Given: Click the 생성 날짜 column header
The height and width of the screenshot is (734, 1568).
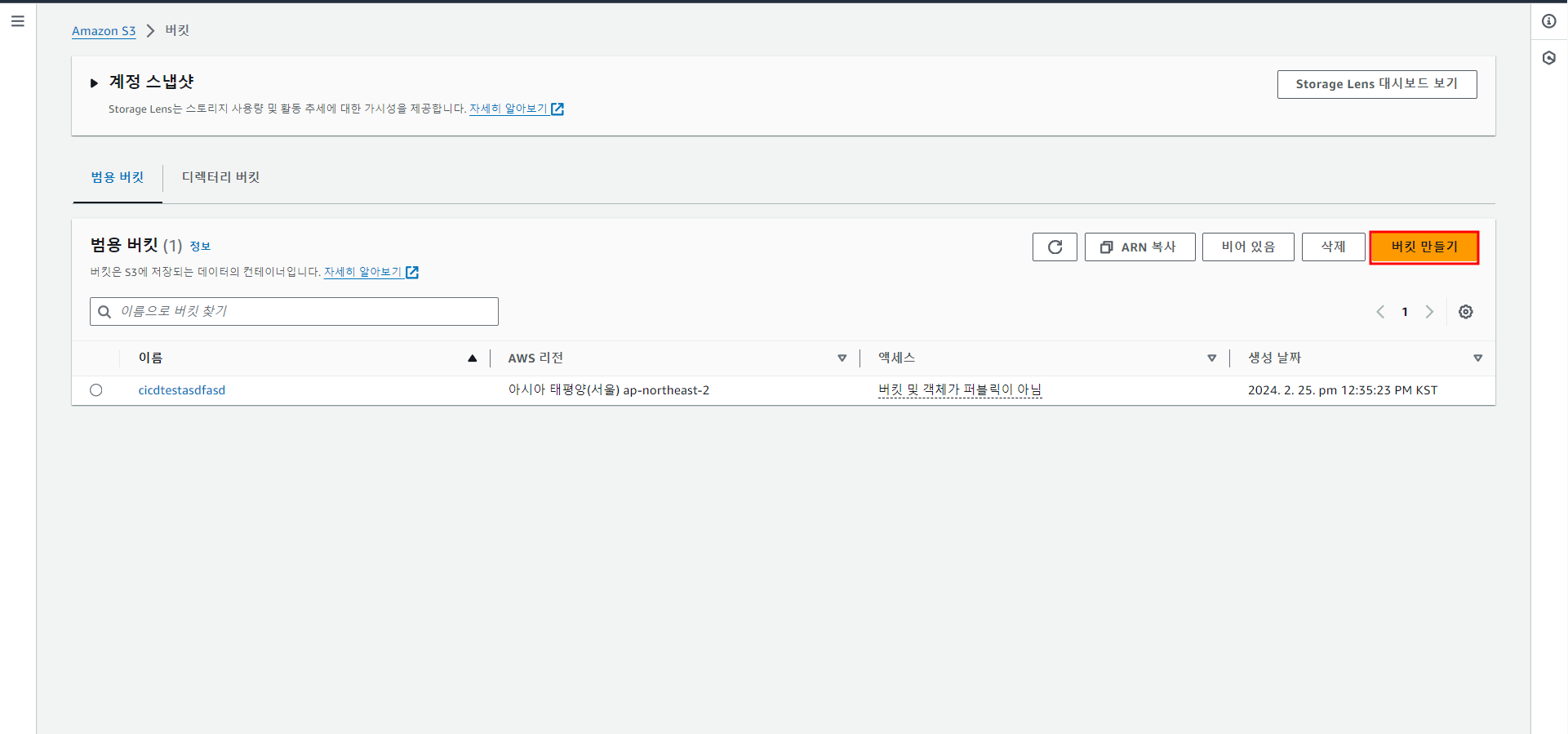Looking at the screenshot, I should [x=1274, y=358].
